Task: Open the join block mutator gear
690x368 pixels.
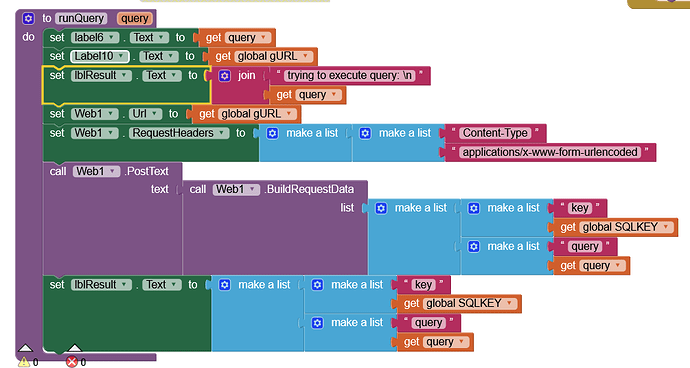Action: point(224,76)
